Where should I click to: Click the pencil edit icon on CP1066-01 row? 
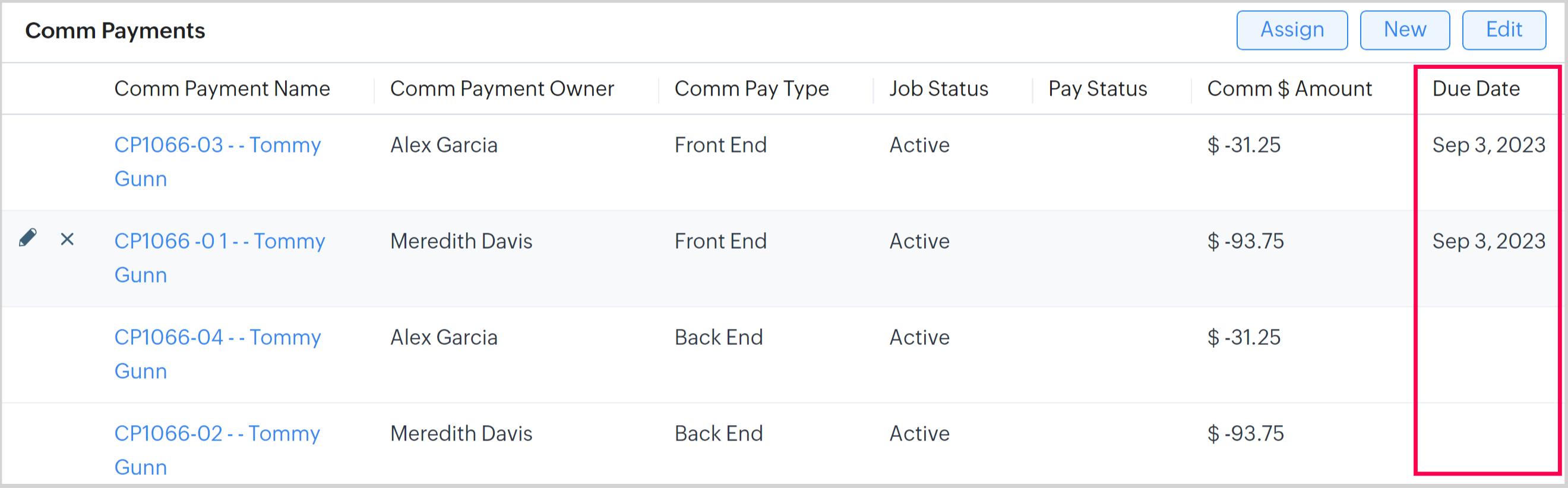click(x=28, y=238)
